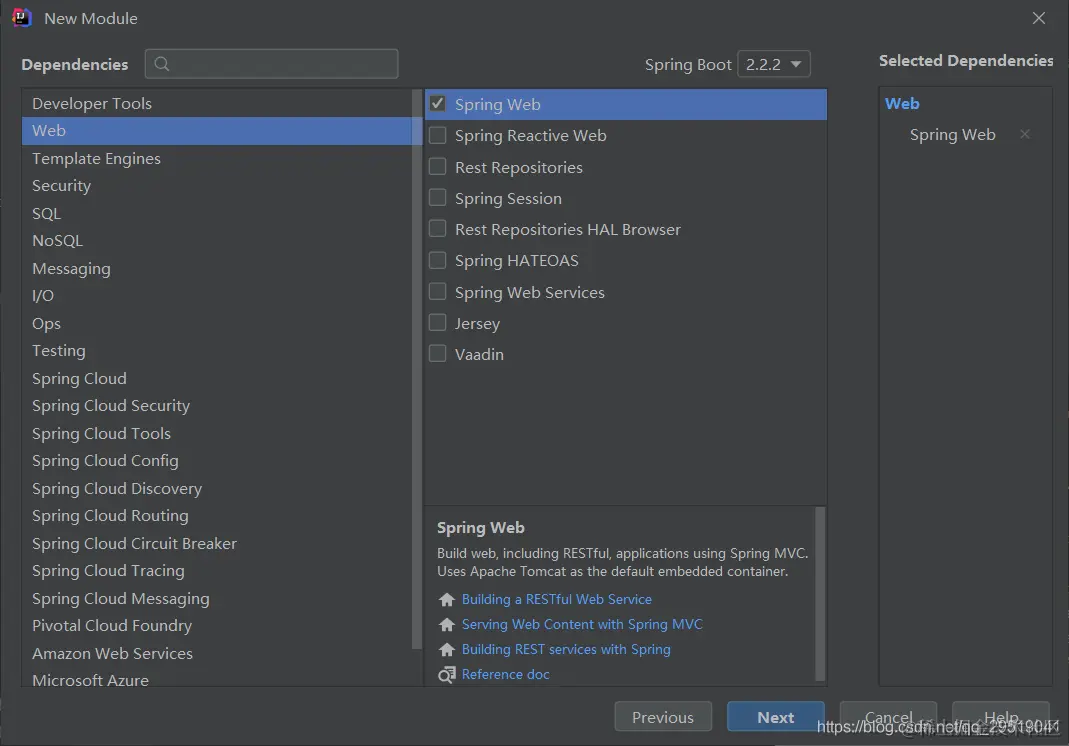Select the Spring Web Services checkbox
This screenshot has height=746, width=1069.
tap(438, 291)
